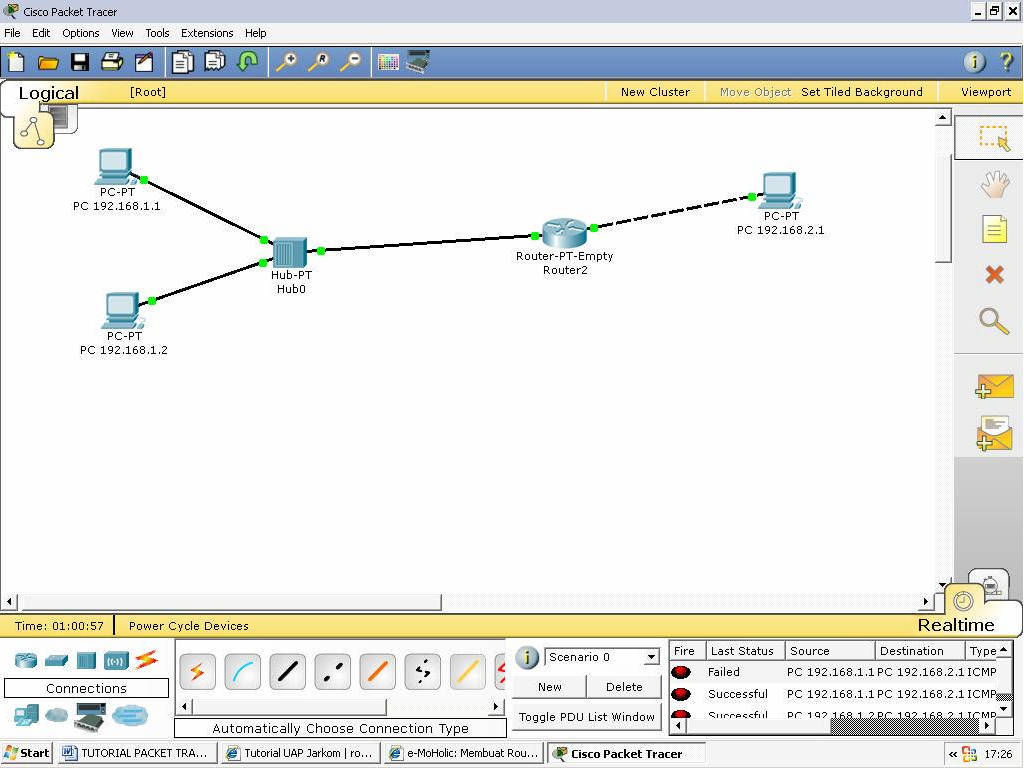Click the Print icon in the toolbar

pyautogui.click(x=112, y=62)
